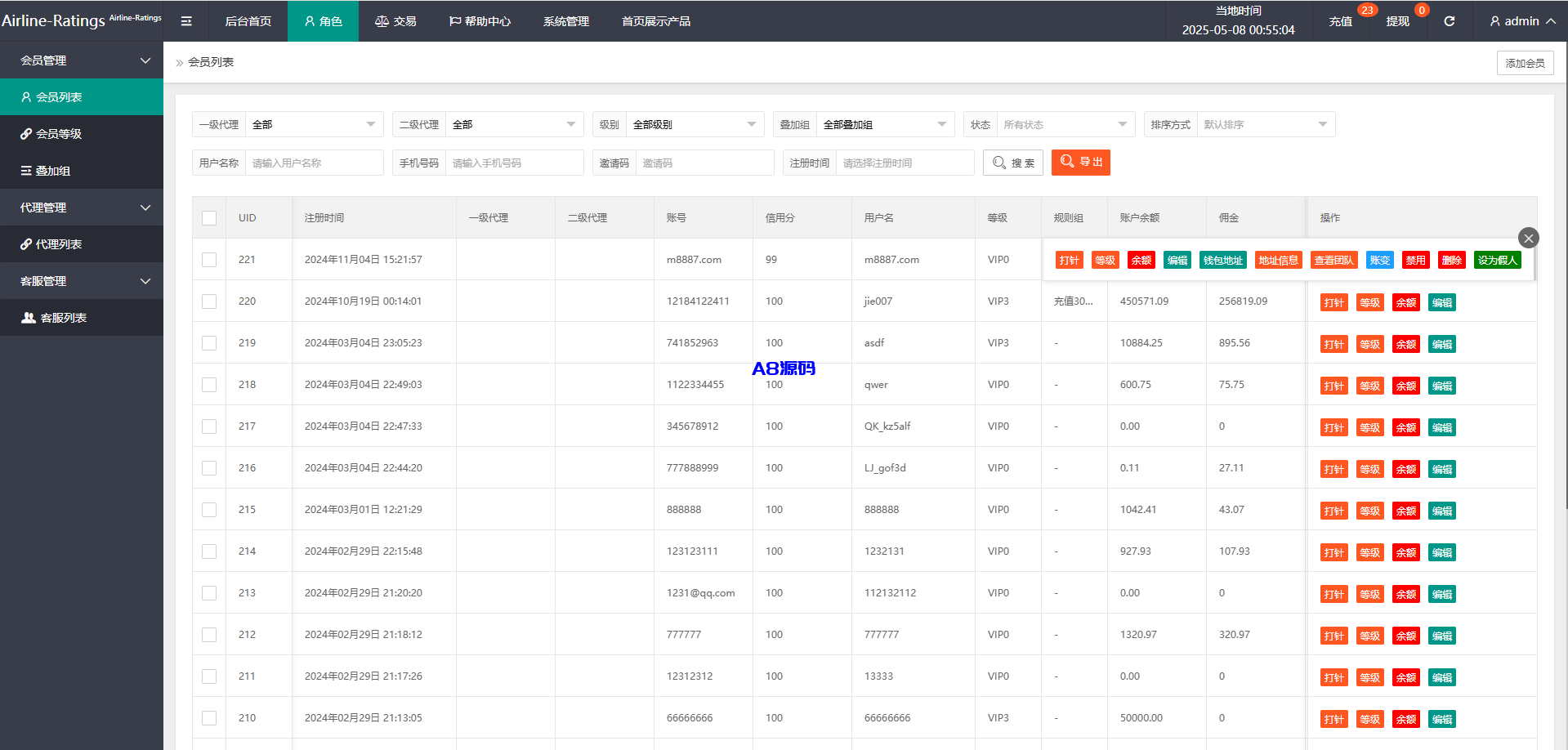This screenshot has width=1568, height=750.
Task: Check the row checkbox for UID 219
Action: 209,343
